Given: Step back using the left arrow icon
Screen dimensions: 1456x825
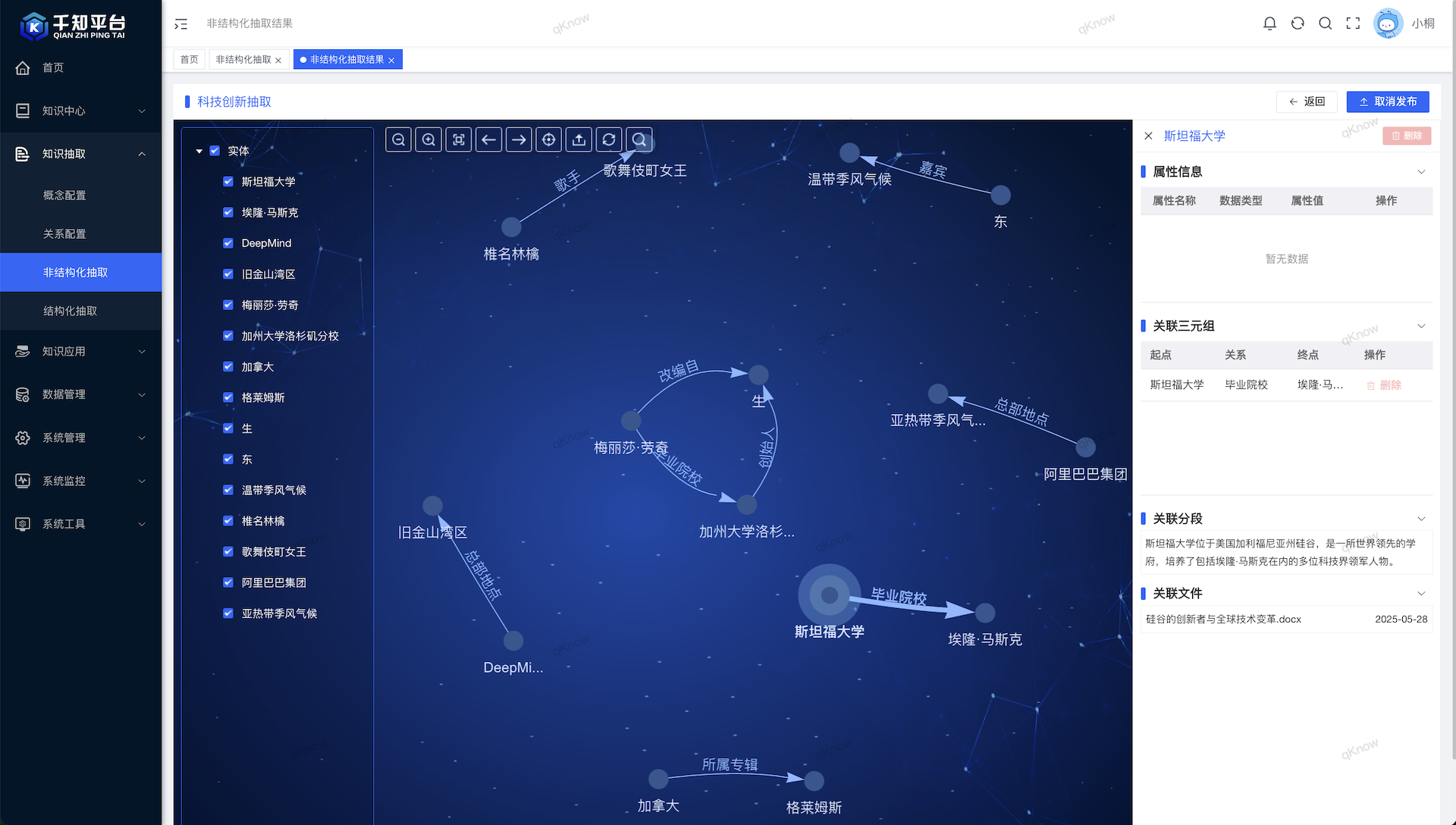Looking at the screenshot, I should tap(488, 140).
